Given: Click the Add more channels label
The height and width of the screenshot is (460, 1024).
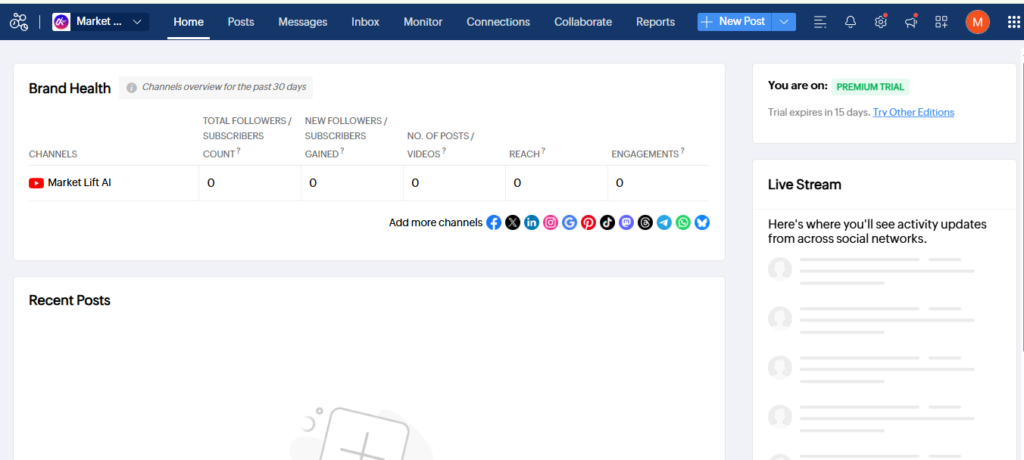Looking at the screenshot, I should tap(436, 223).
